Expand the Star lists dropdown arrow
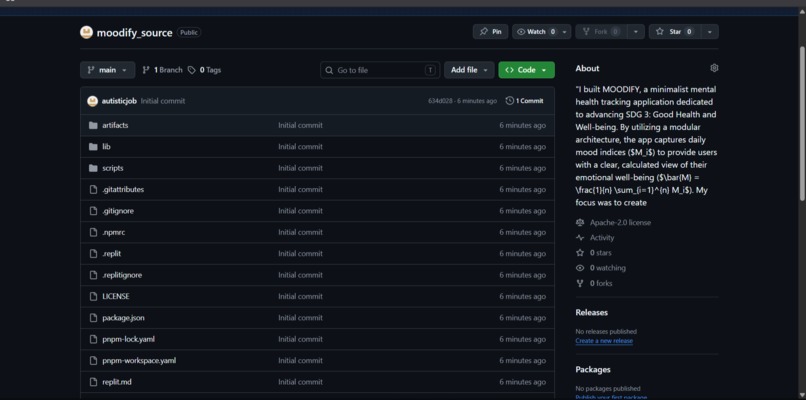The image size is (806, 400). (709, 32)
